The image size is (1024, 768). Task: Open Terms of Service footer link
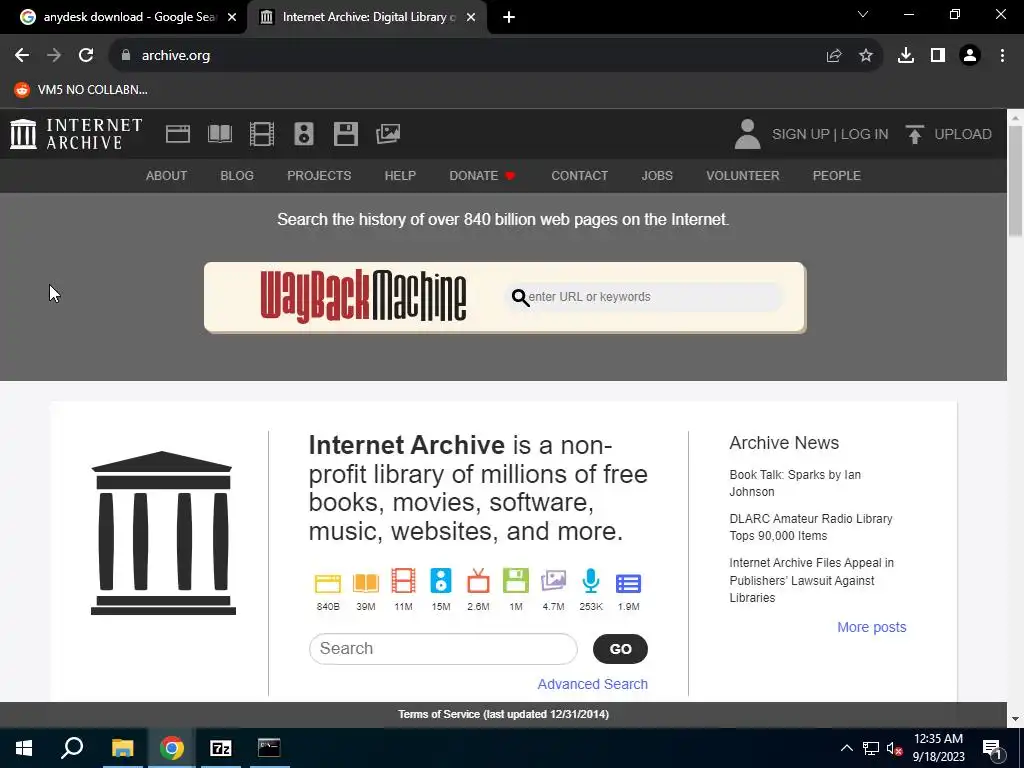click(504, 714)
